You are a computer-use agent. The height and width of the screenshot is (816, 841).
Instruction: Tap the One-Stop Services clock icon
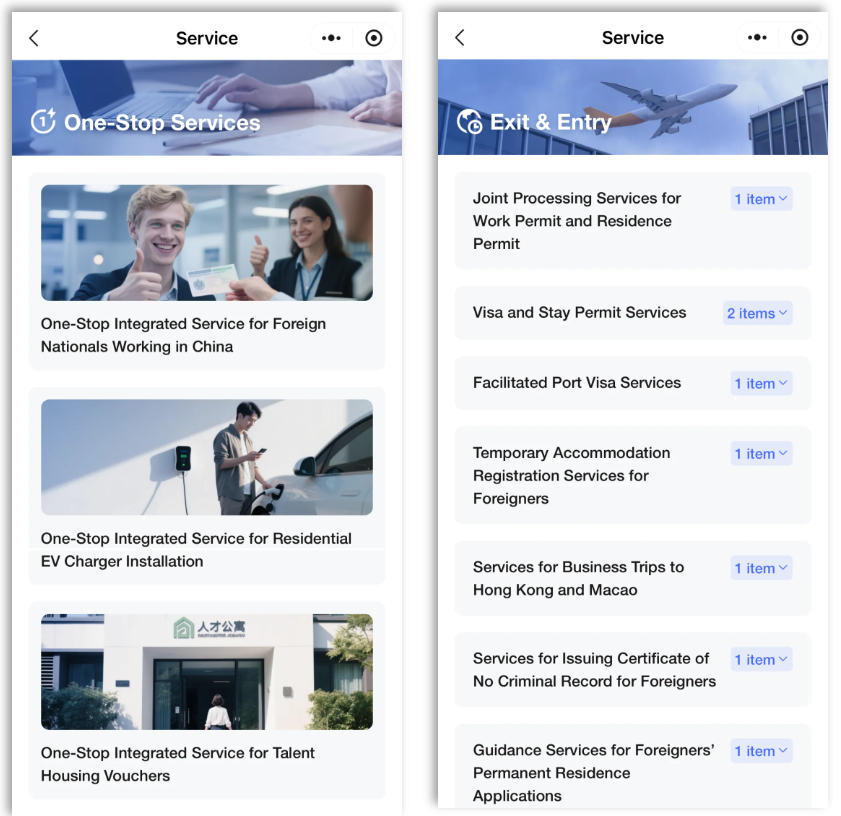[43, 121]
